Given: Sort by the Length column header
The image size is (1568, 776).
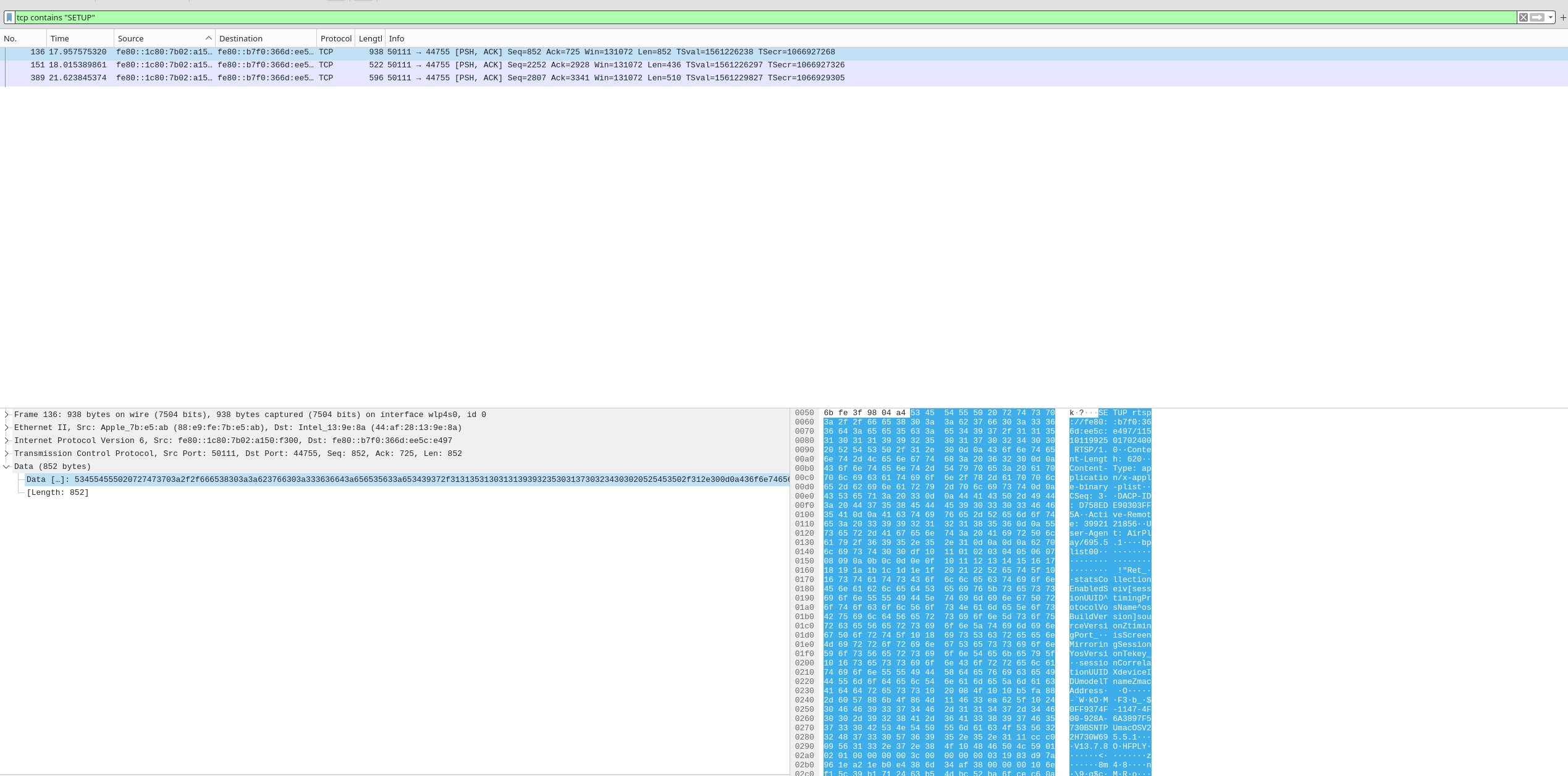Looking at the screenshot, I should coord(370,38).
